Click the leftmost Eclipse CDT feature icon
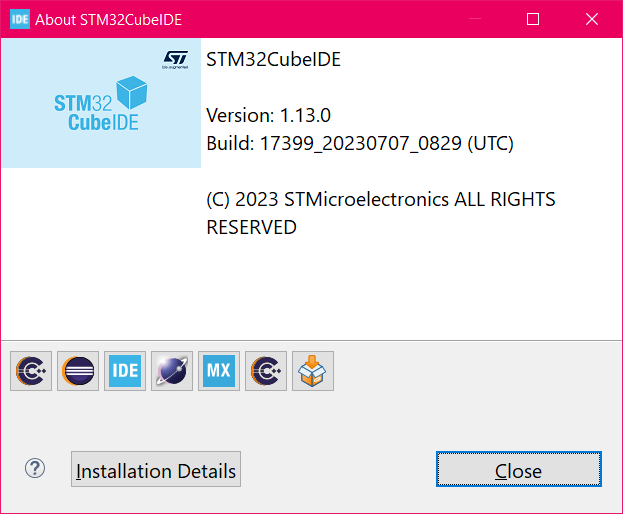The width and height of the screenshot is (623, 514). [32, 371]
